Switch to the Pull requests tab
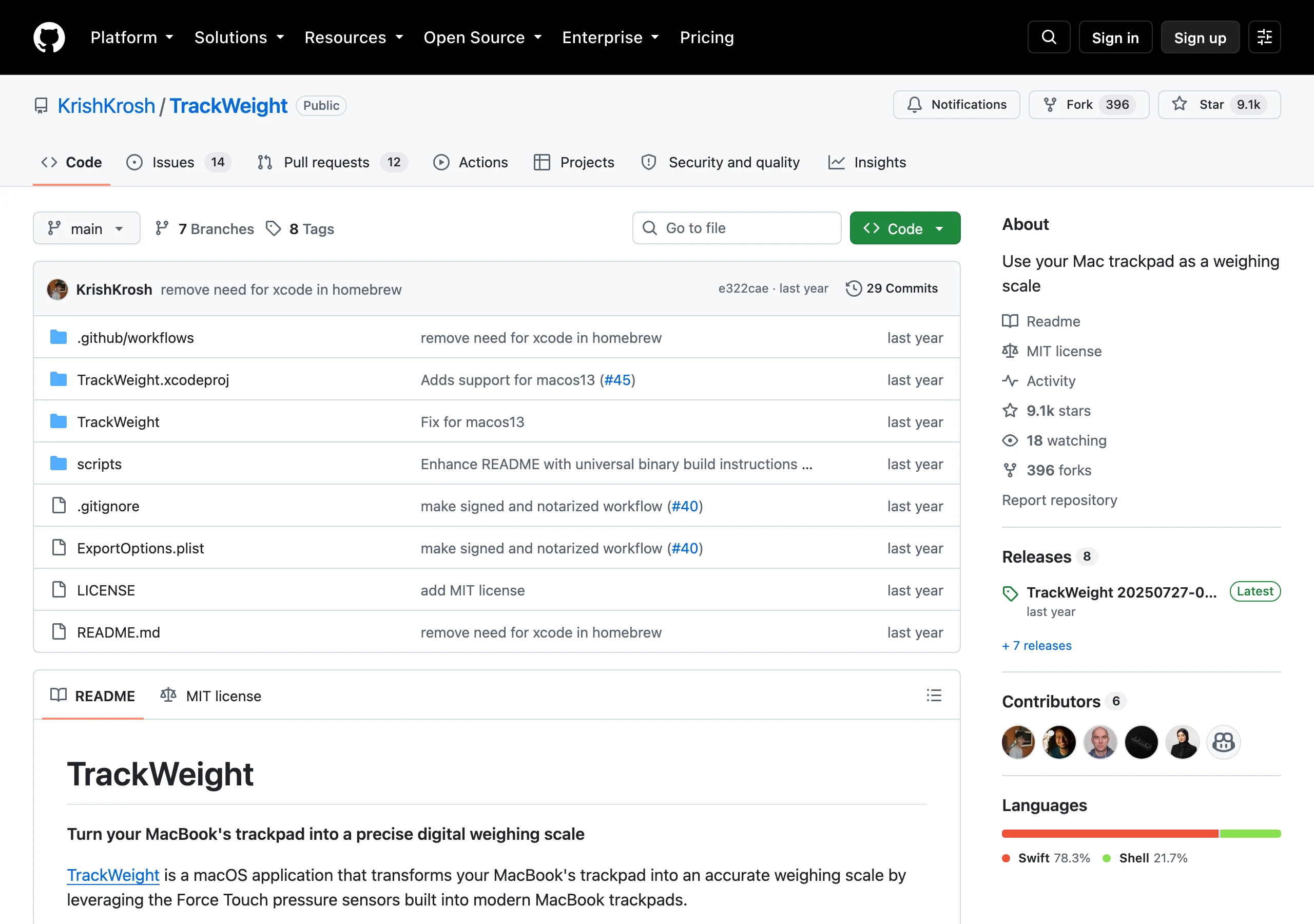 [x=333, y=162]
